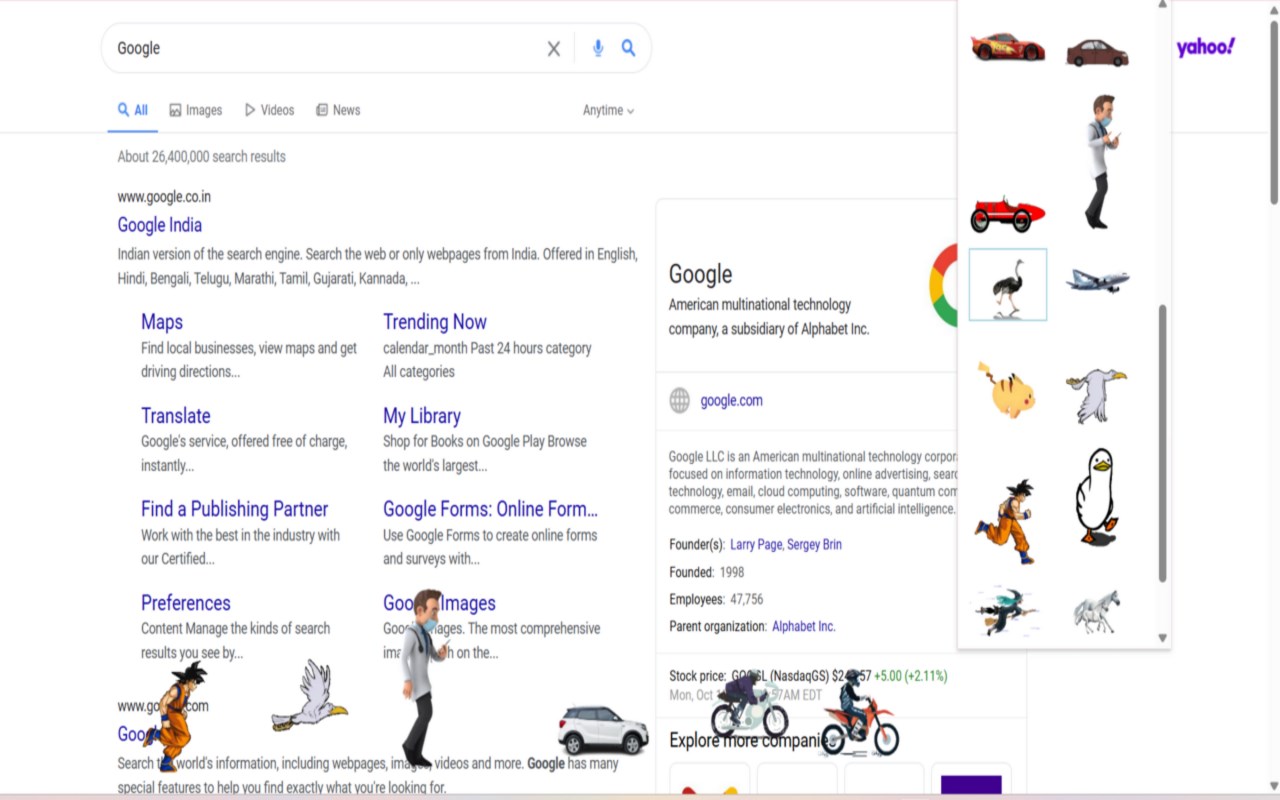This screenshot has height=800, width=1280.
Task: Open the Anytime filter dropdown
Action: point(608,110)
